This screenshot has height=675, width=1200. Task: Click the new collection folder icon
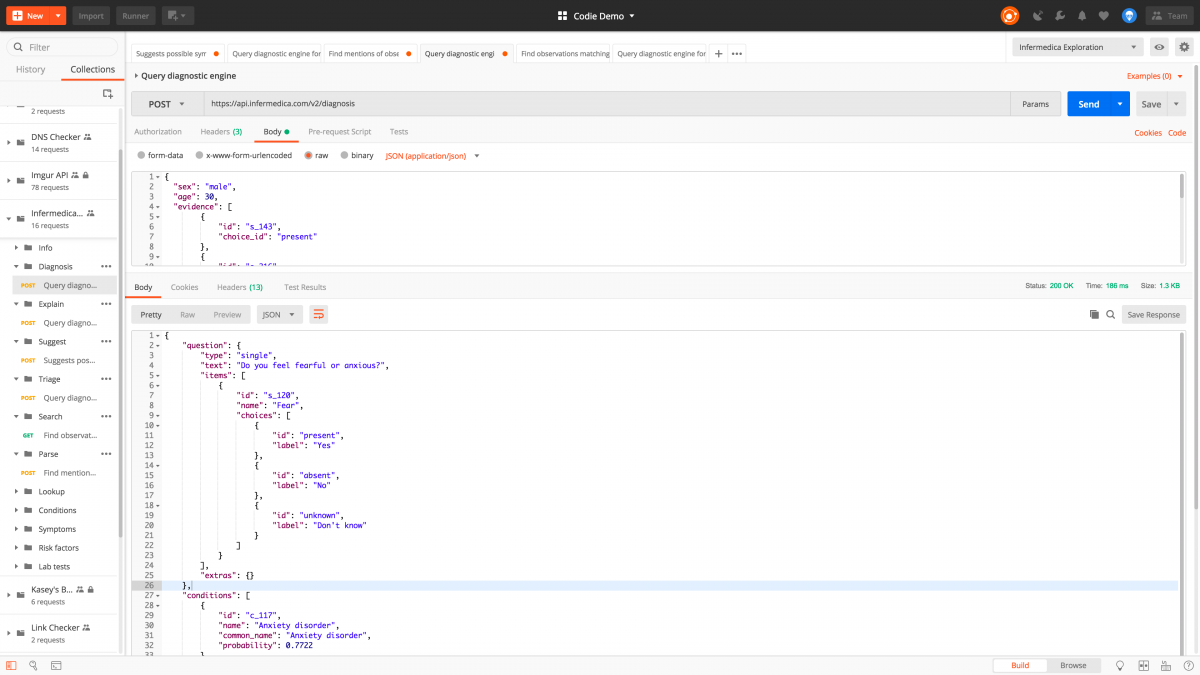108,93
